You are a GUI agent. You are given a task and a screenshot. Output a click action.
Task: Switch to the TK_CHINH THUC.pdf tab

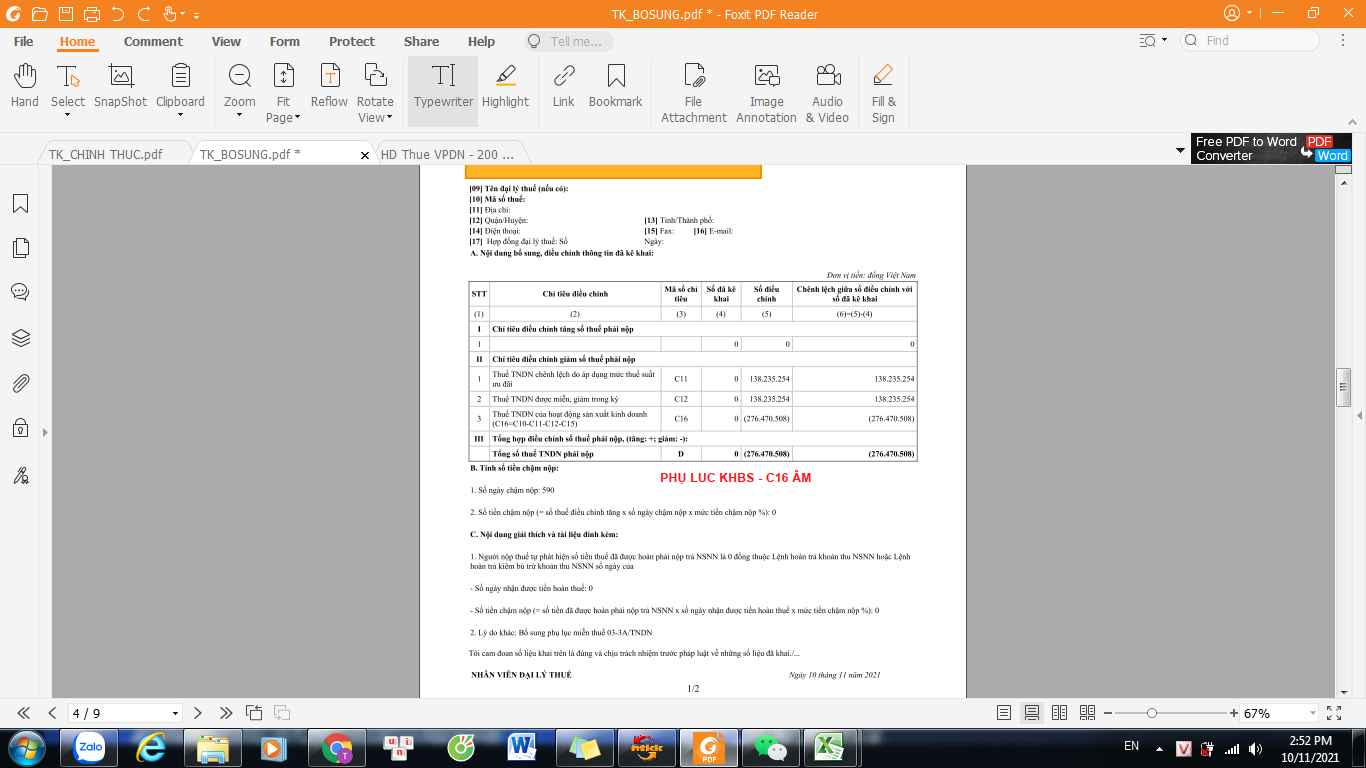[106, 155]
